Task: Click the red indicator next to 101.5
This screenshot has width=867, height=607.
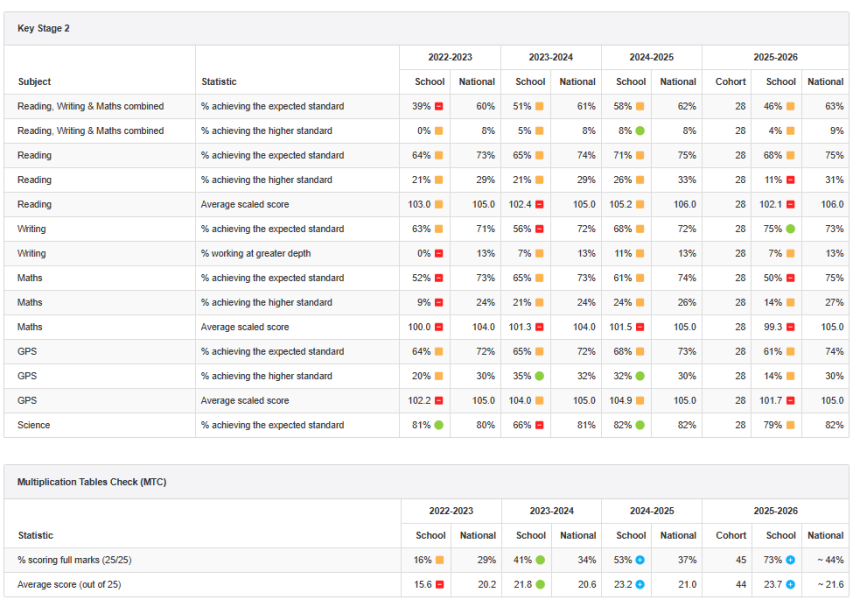Action: [x=640, y=327]
